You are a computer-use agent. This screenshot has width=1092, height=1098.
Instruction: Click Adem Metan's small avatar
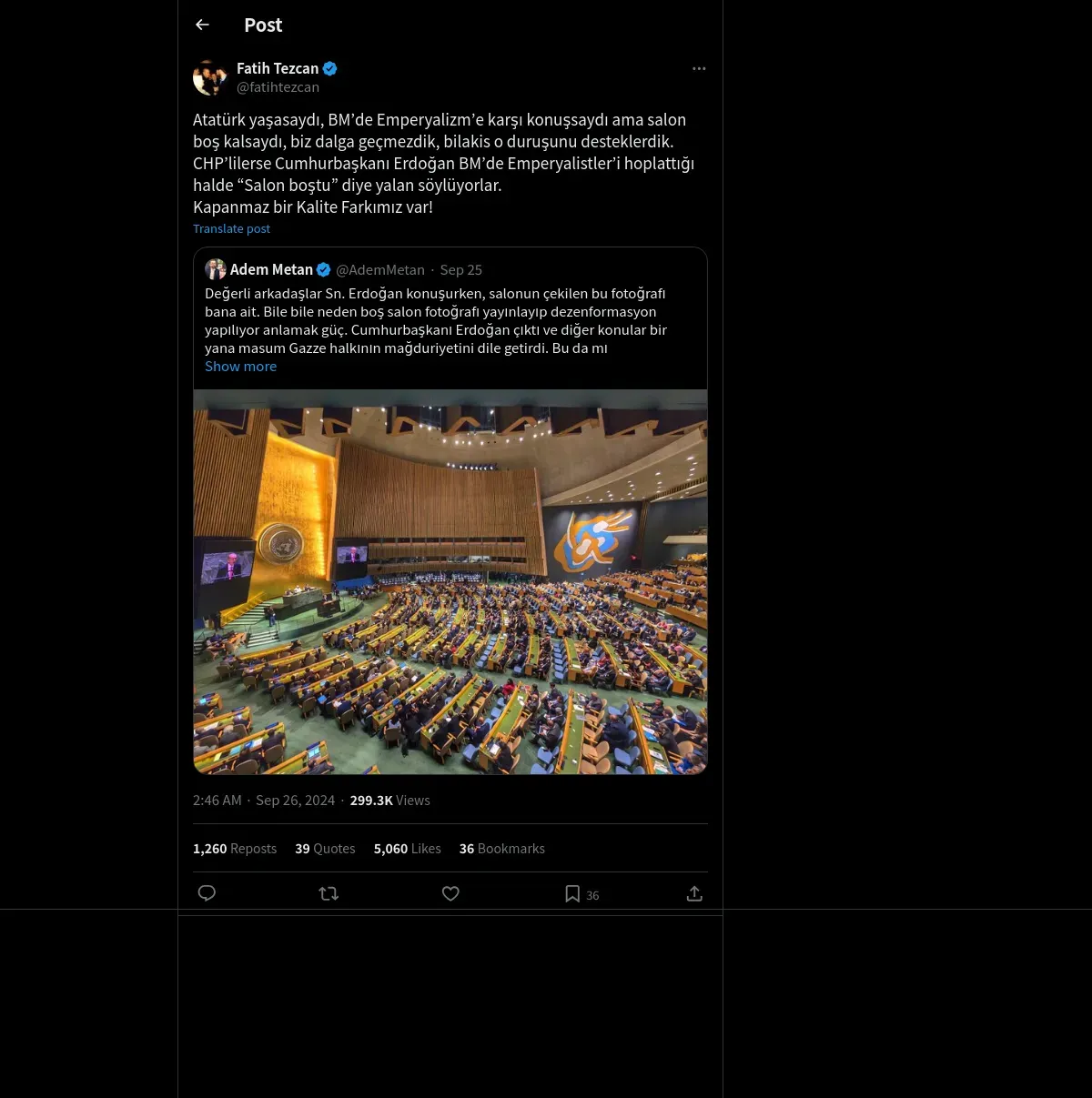[216, 269]
